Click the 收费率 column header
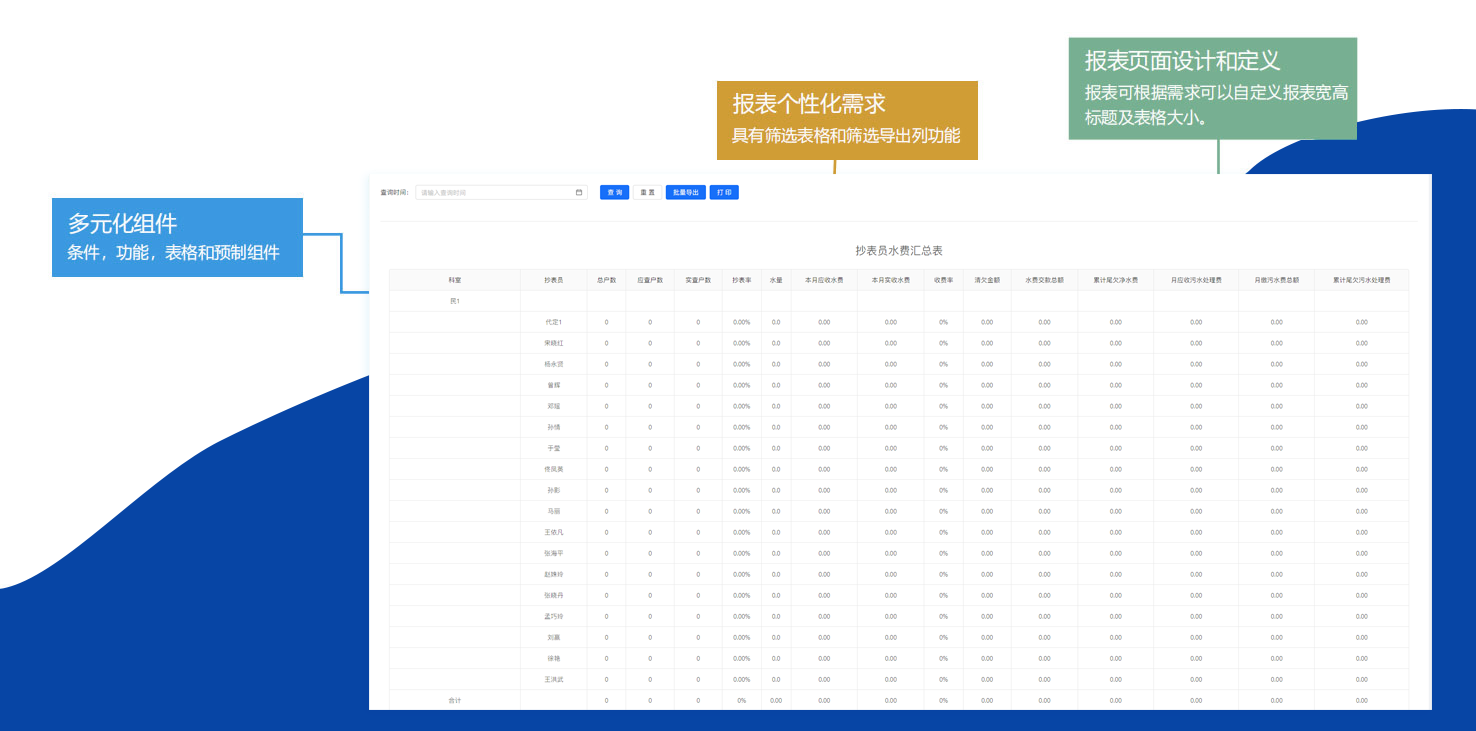Image resolution: width=1476 pixels, height=731 pixels. click(943, 280)
